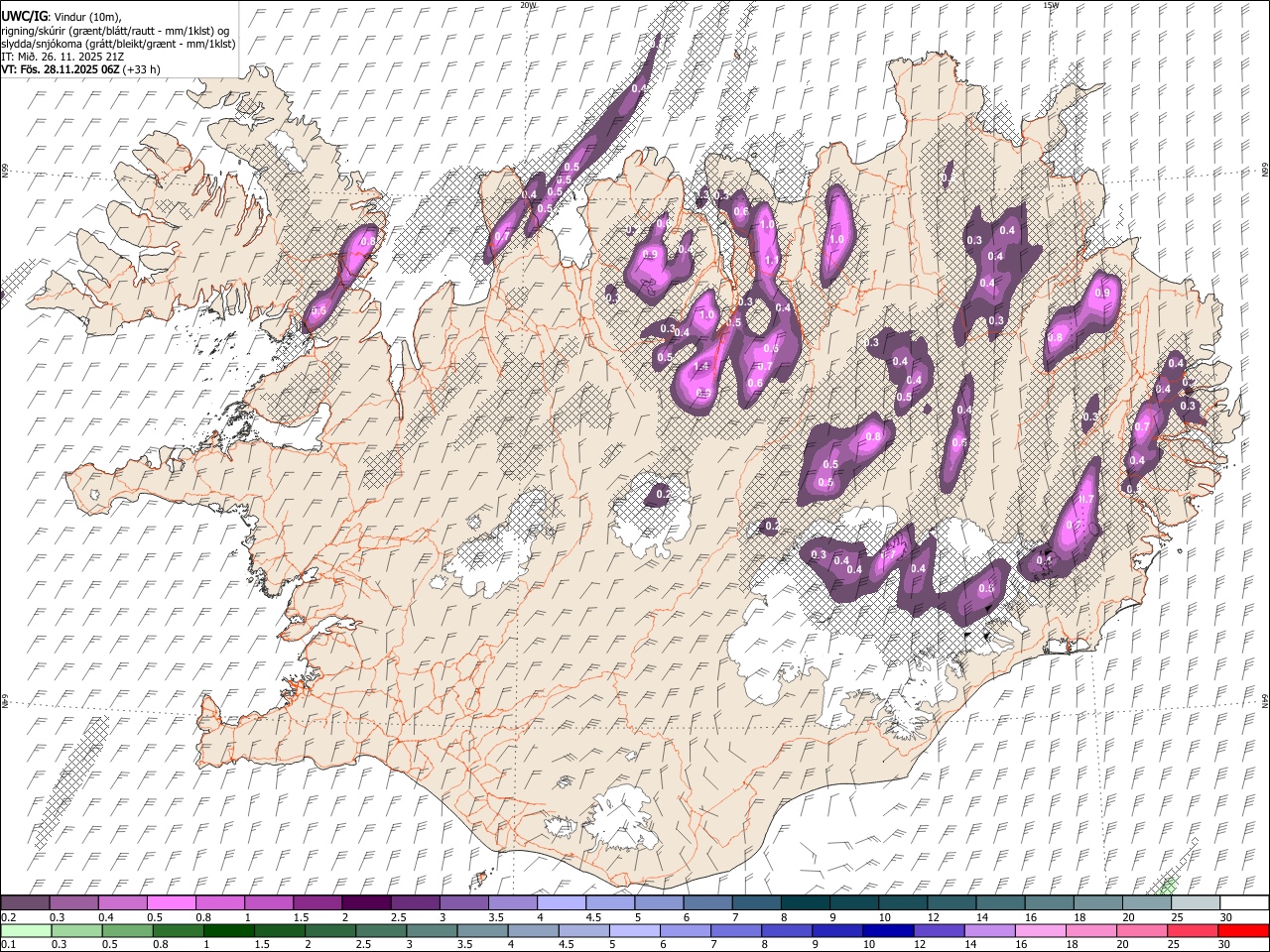Pick the snow legend swatch labeled 18
Viewport: 1270px width, 952px height.
click(x=1097, y=902)
